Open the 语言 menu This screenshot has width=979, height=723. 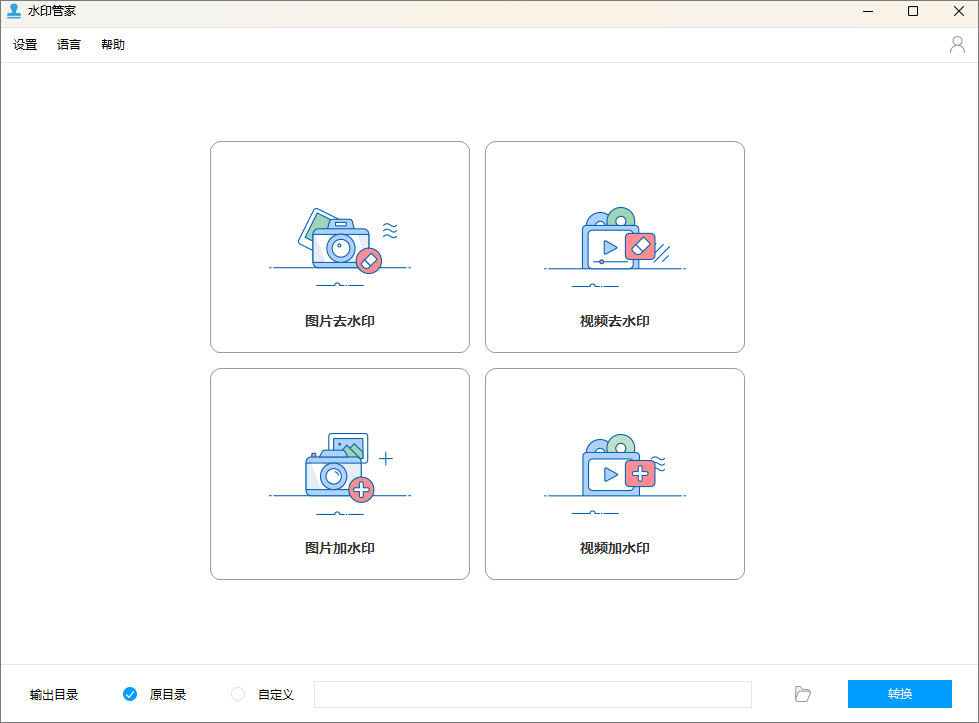(x=68, y=44)
